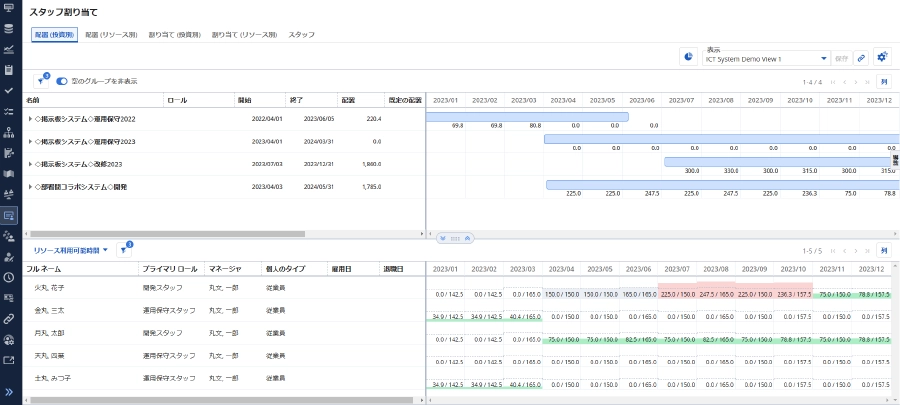Screen dimensions: 900x405
Task: Toggle the 空のグループを非表示 switch
Action: click(x=62, y=81)
